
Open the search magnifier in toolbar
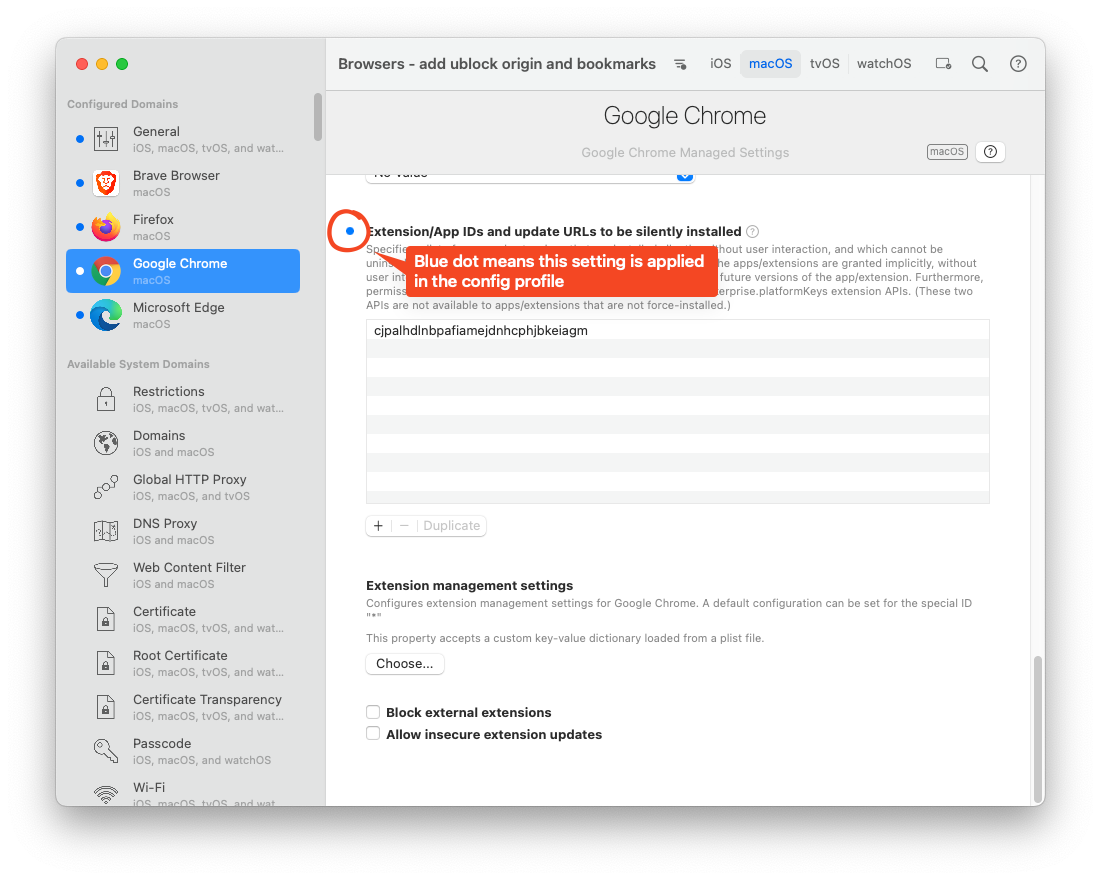pyautogui.click(x=980, y=64)
